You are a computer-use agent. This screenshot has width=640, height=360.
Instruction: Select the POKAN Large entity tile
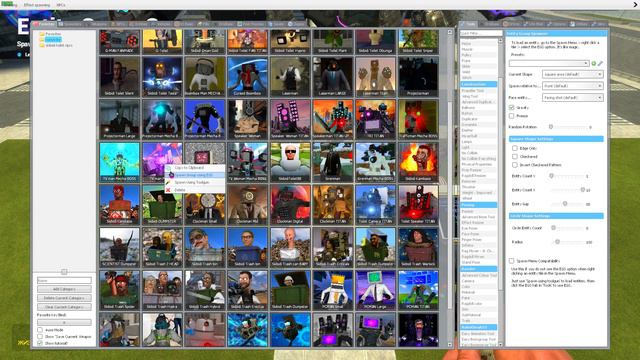tap(375, 290)
